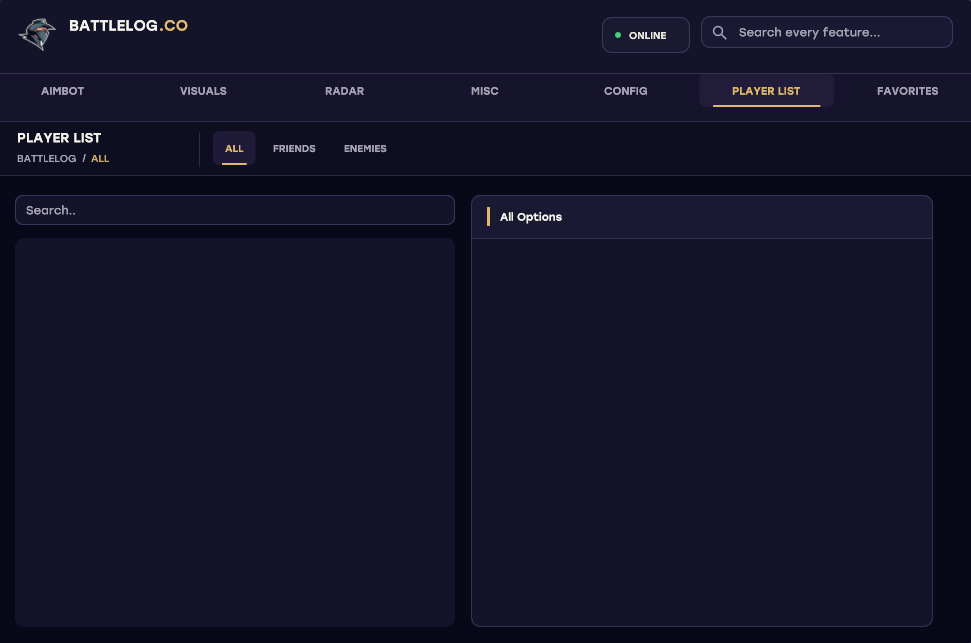Click the BATTLELOG breadcrumb link
The image size is (971, 643).
46,159
